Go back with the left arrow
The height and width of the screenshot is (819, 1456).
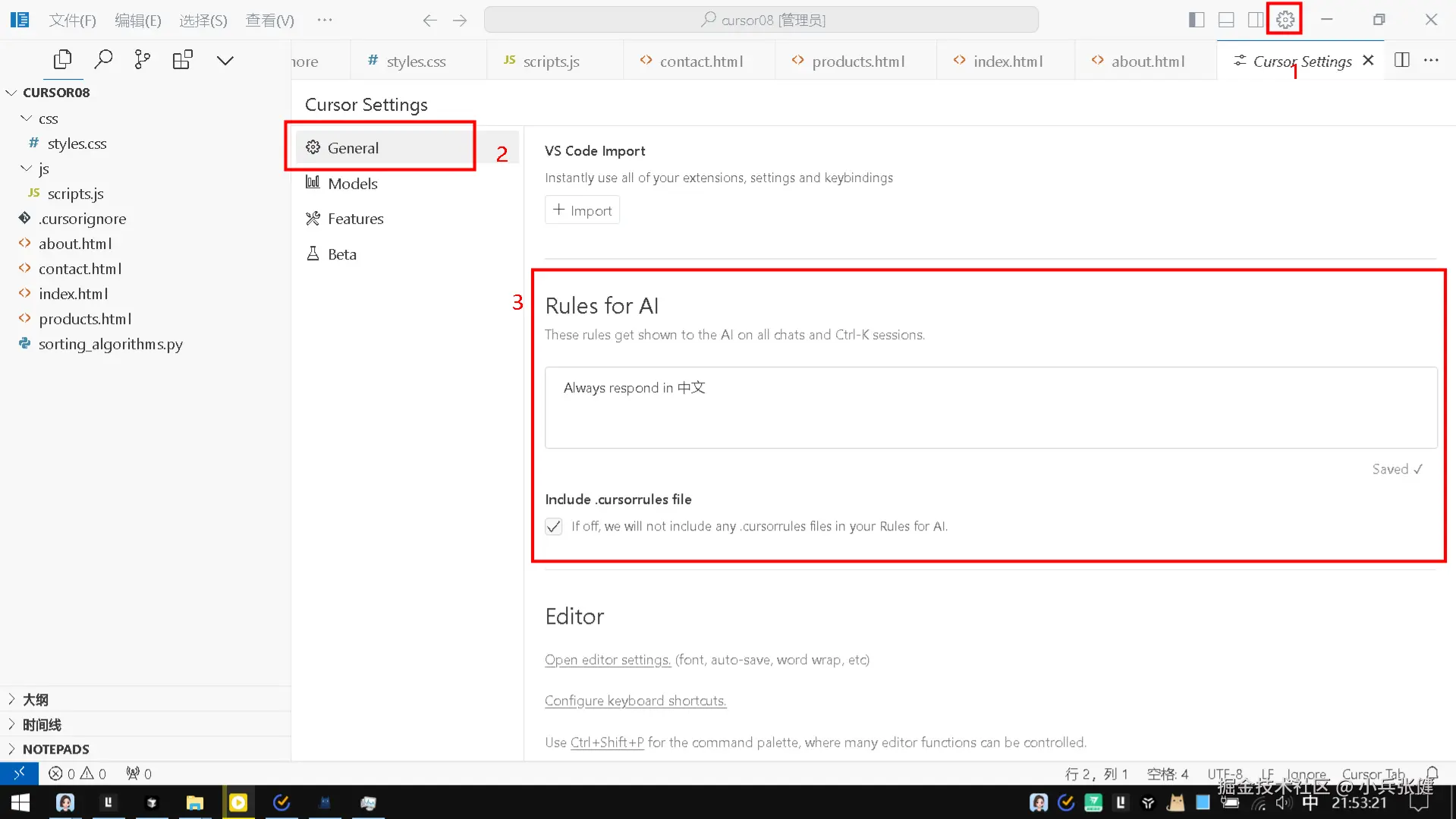click(x=429, y=20)
